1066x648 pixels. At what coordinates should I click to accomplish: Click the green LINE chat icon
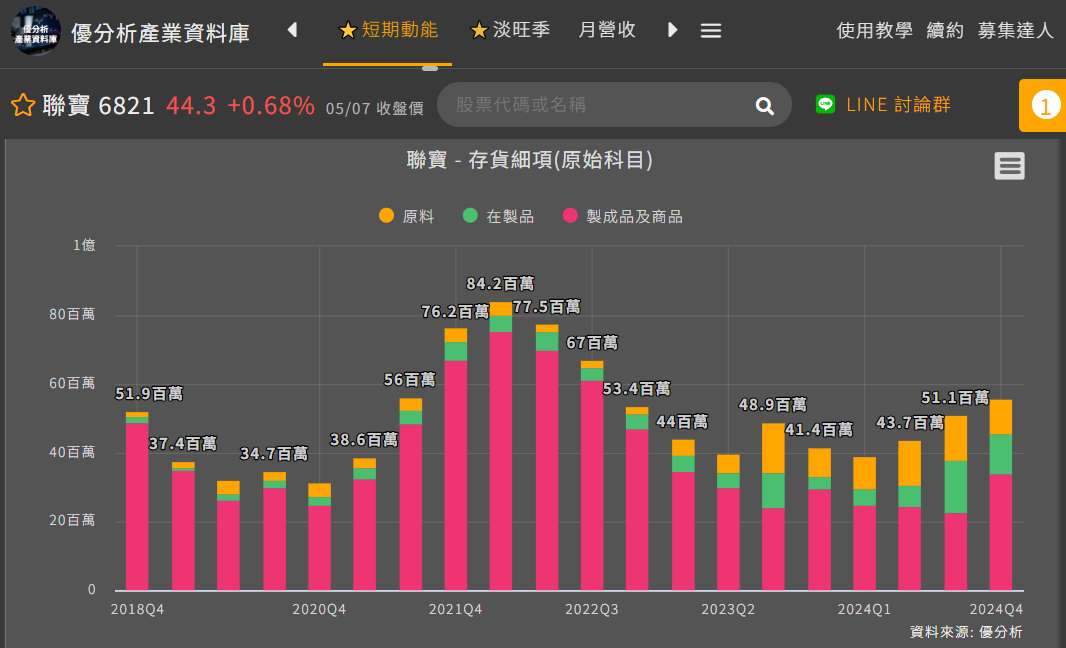tap(825, 104)
